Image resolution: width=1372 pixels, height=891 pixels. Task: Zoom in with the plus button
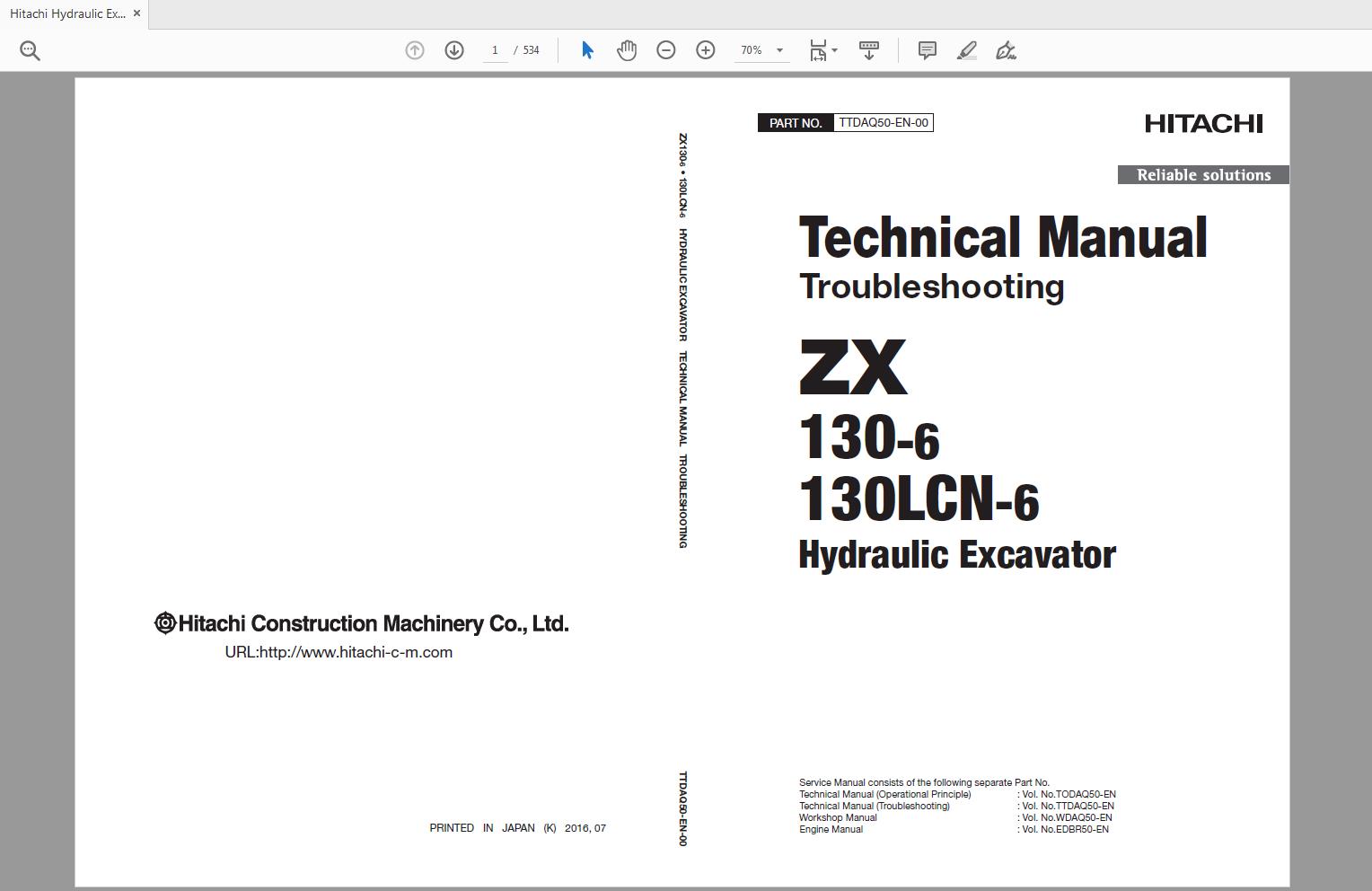click(x=706, y=50)
